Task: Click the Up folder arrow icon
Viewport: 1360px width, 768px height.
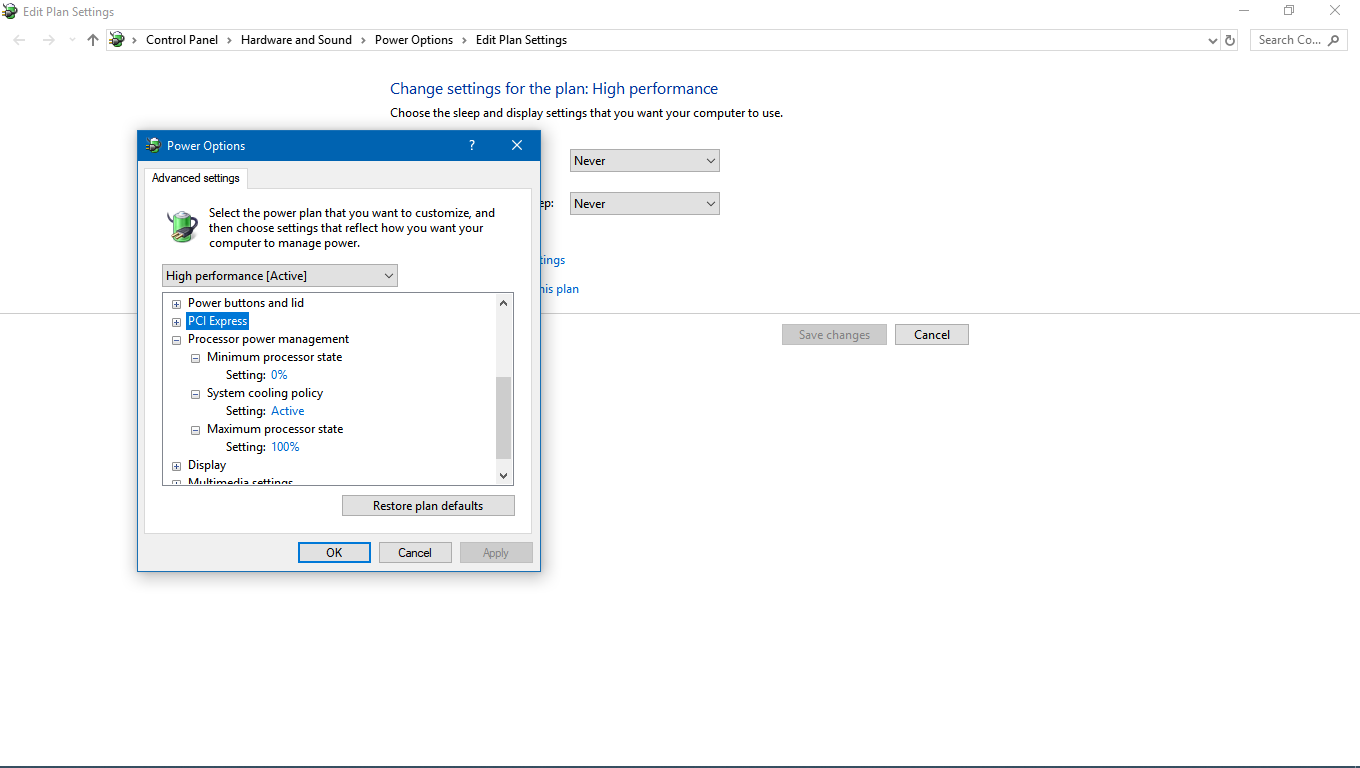Action: tap(93, 40)
